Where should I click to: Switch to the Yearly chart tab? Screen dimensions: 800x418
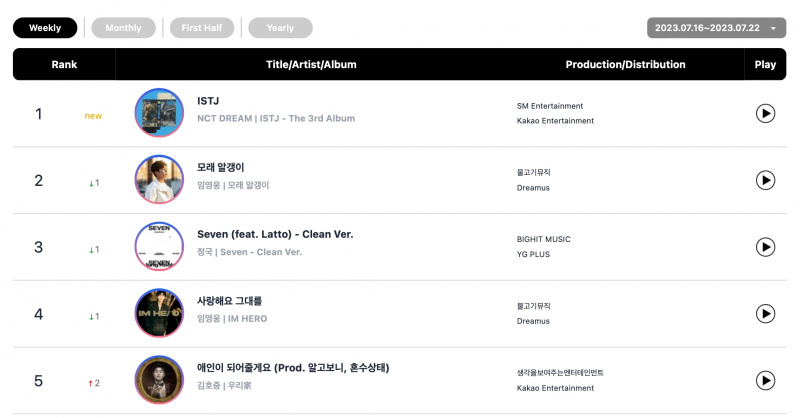[280, 28]
